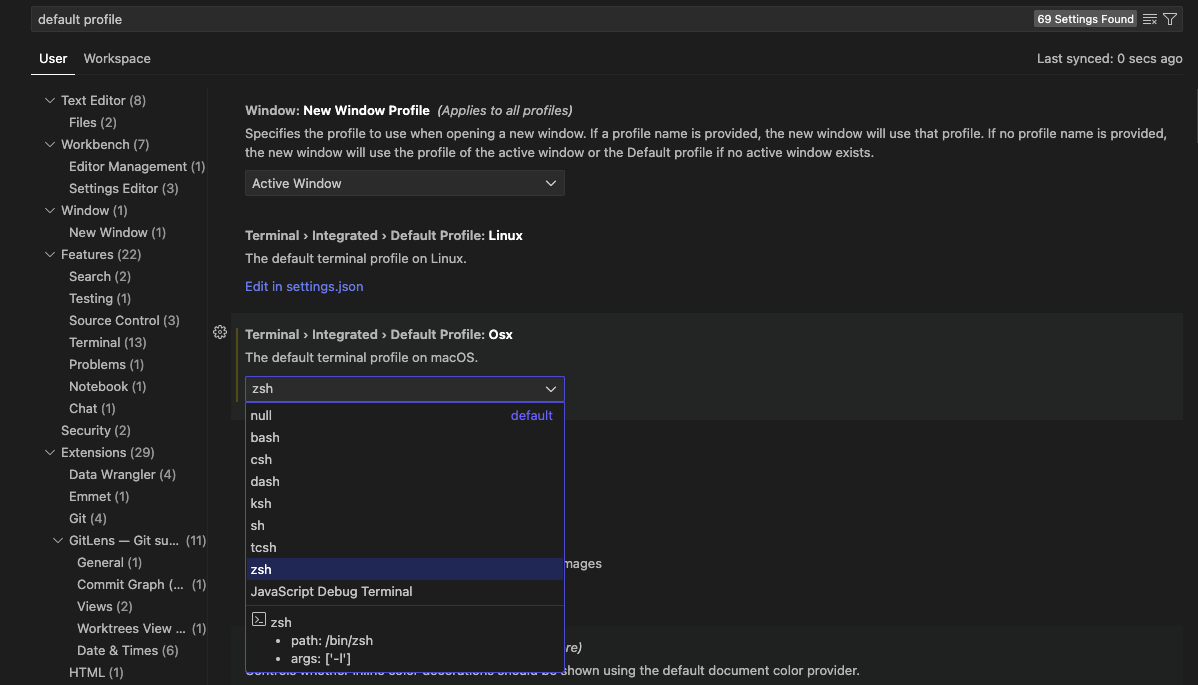Select Commit Graph tree item

pyautogui.click(x=141, y=585)
